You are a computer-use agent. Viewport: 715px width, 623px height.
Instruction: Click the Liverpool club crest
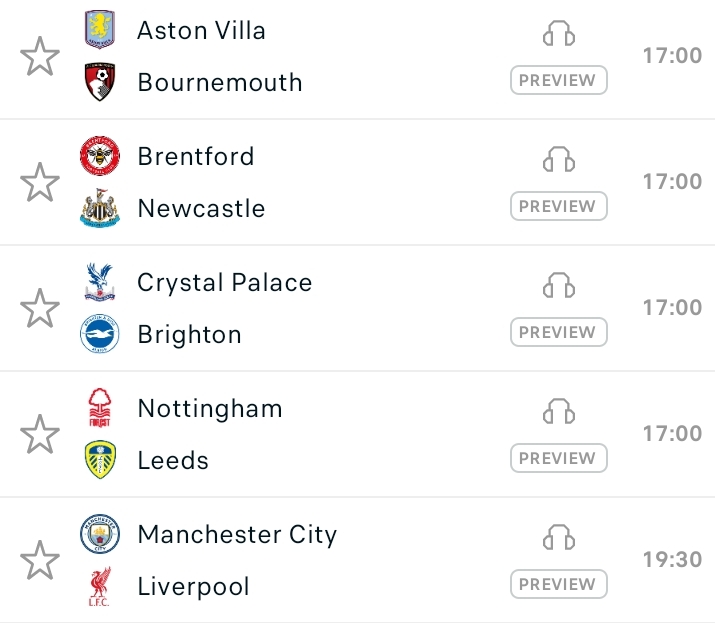point(100,587)
